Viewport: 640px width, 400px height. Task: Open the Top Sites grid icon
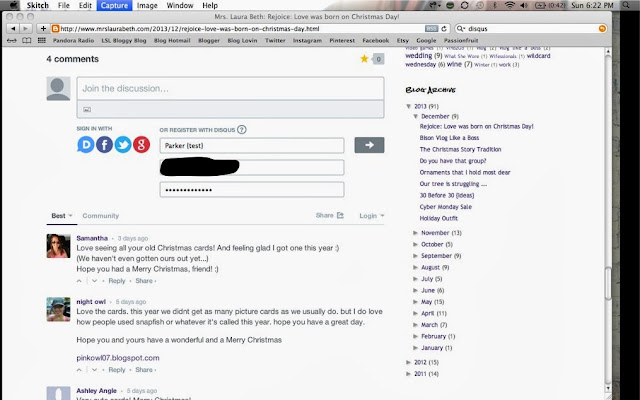(x=41, y=40)
